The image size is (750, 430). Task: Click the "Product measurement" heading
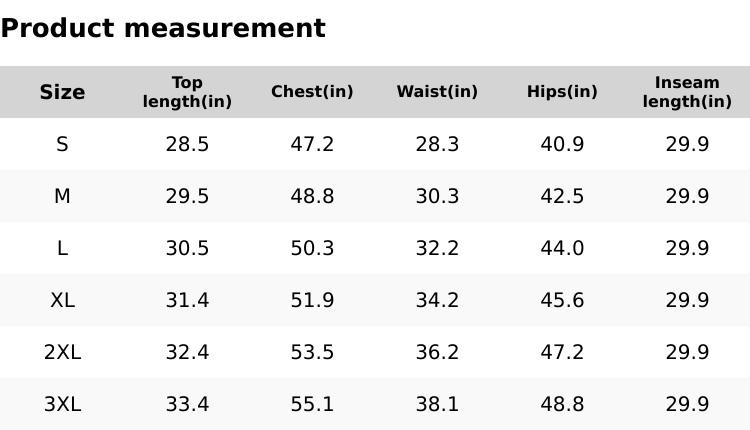click(x=163, y=28)
